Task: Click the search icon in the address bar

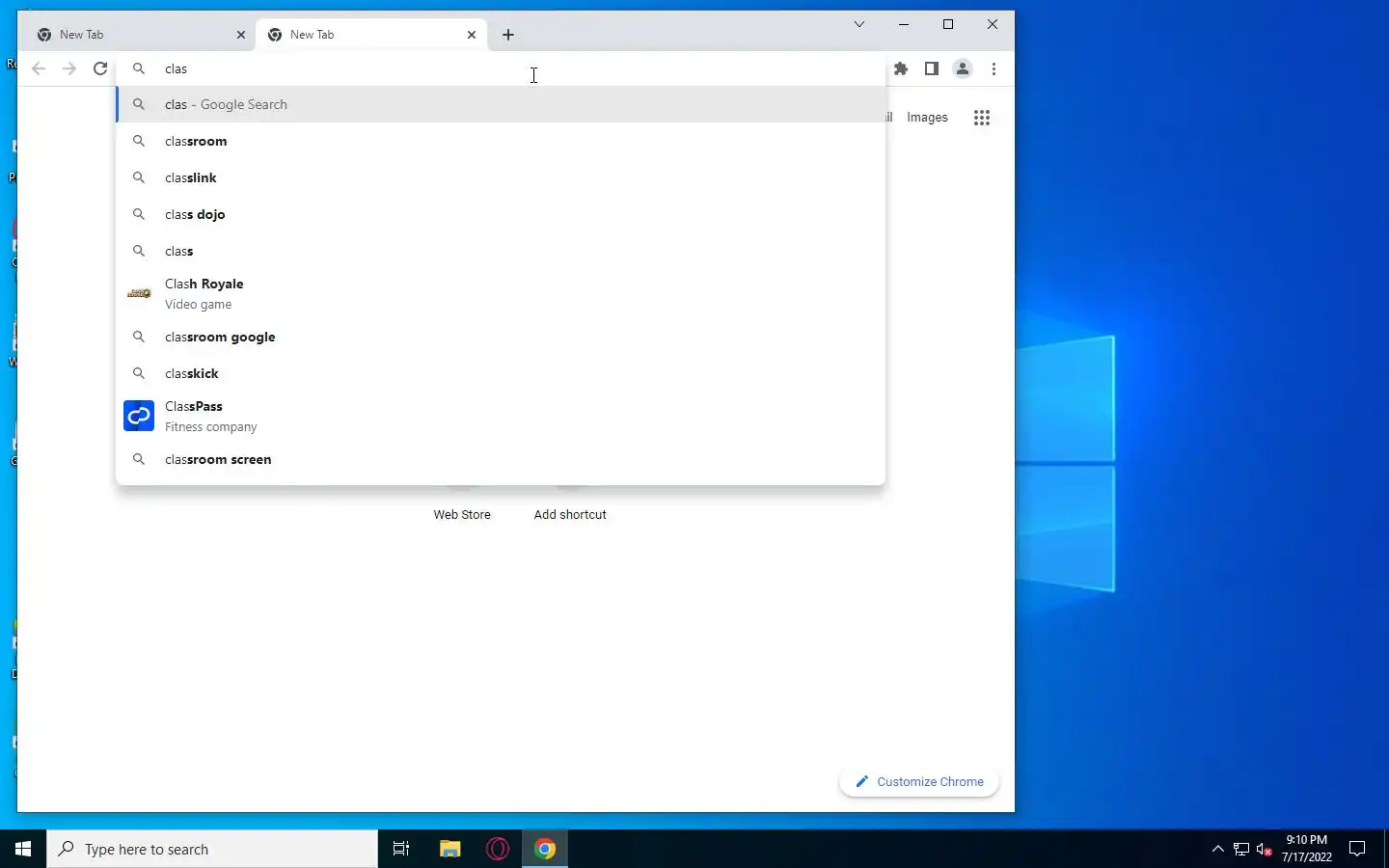Action: click(x=139, y=68)
